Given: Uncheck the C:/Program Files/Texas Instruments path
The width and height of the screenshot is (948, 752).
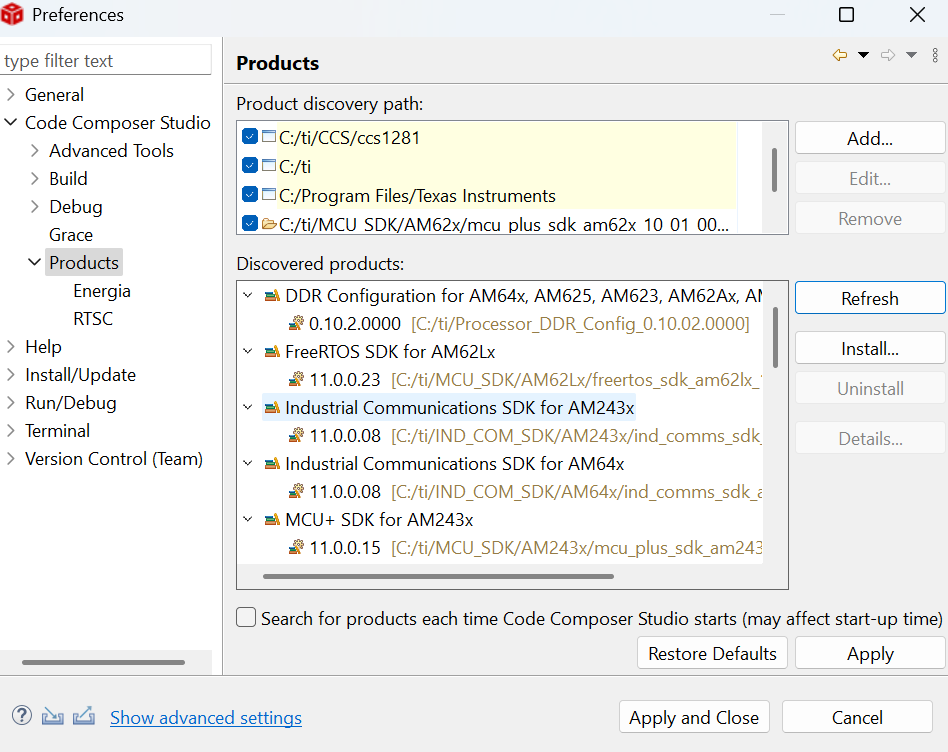Looking at the screenshot, I should pos(250,195).
